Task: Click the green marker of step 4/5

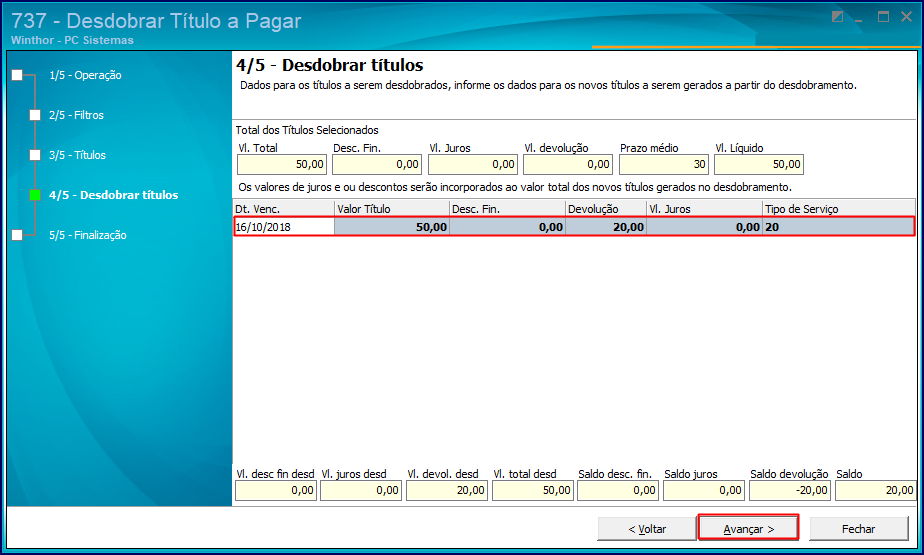Action: pos(35,195)
